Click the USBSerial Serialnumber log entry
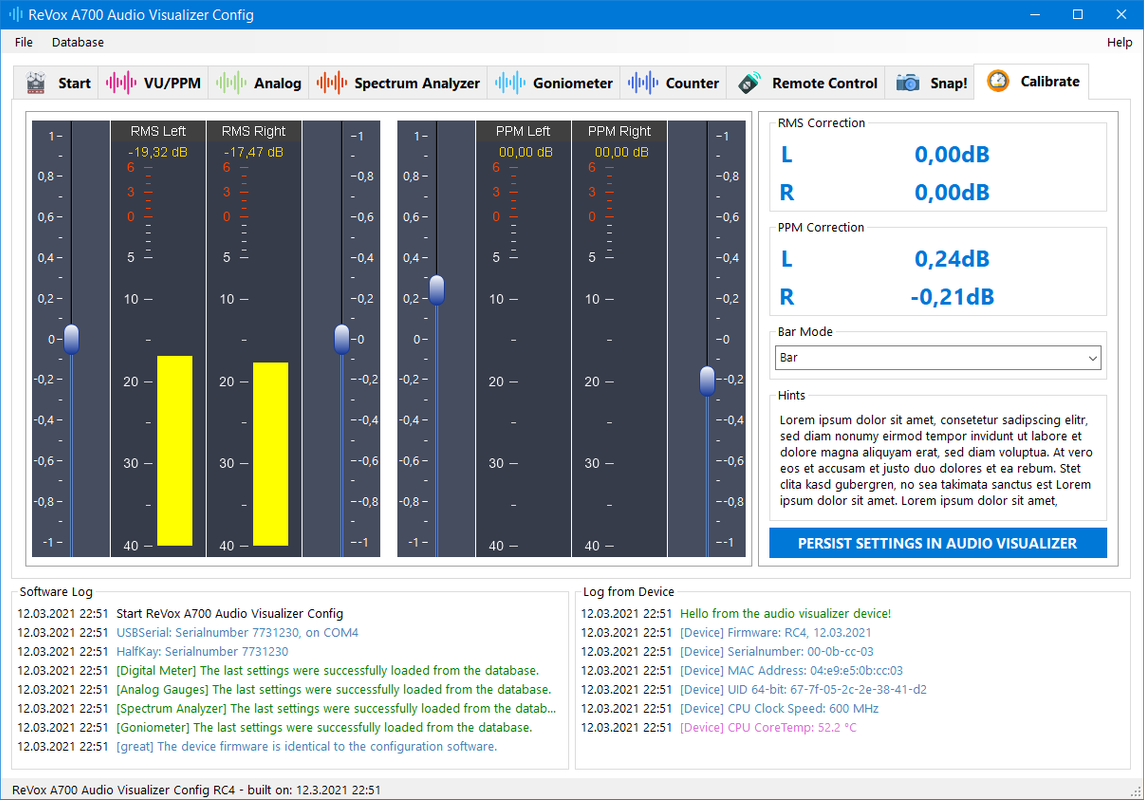This screenshot has width=1144, height=800. click(237, 632)
